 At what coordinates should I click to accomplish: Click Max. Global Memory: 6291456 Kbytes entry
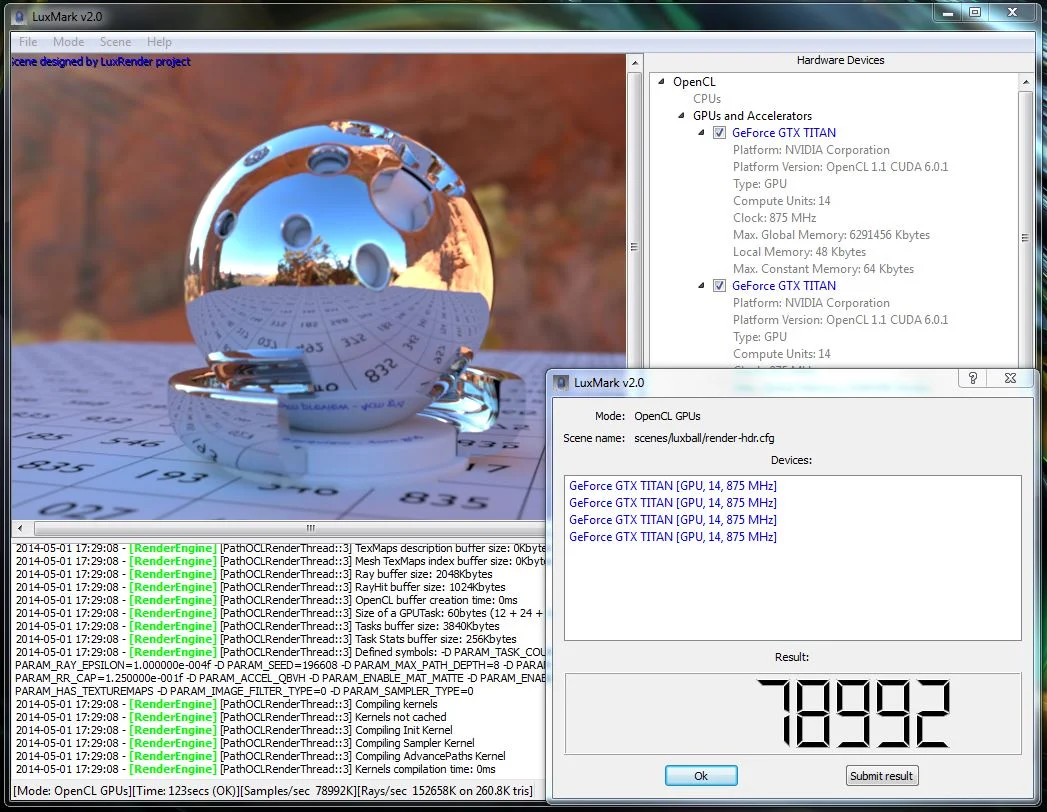(x=831, y=234)
